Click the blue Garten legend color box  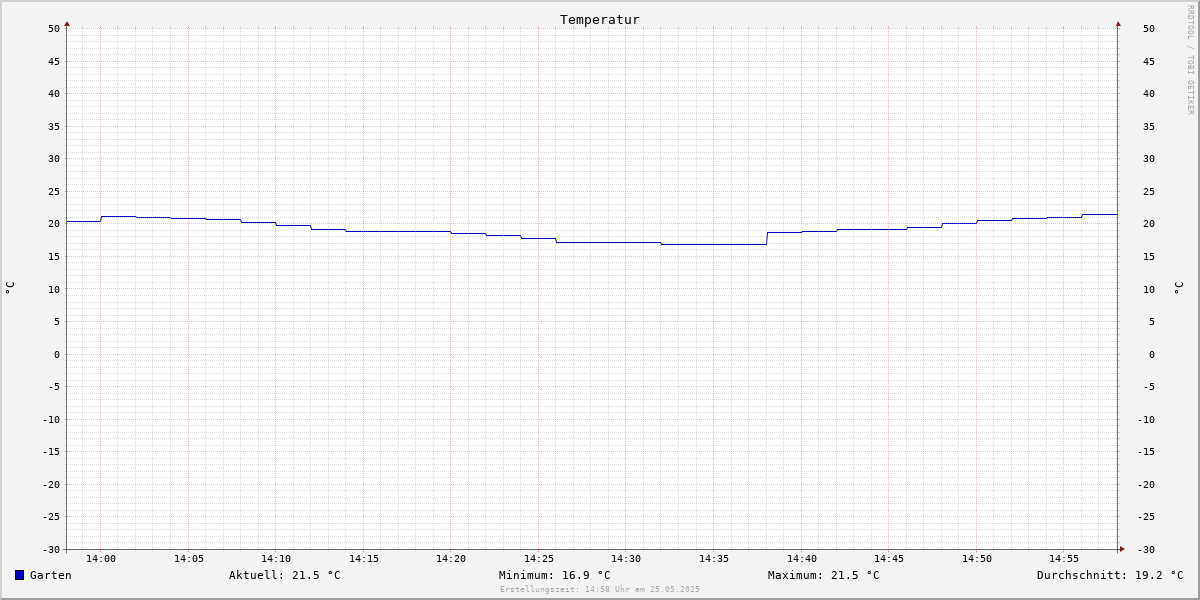click(19, 575)
